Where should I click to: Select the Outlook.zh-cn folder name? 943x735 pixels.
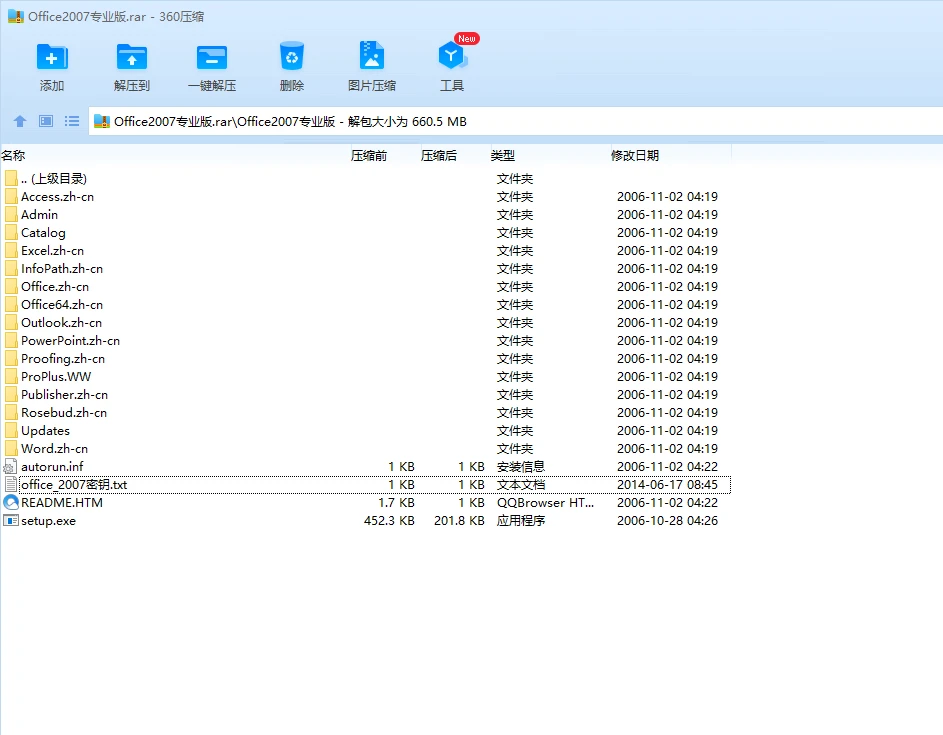(61, 323)
